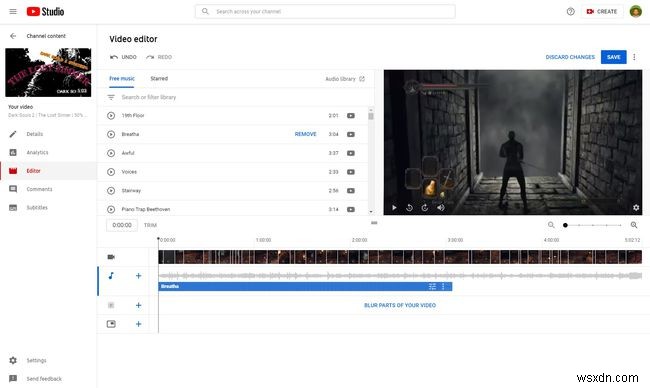650x388 pixels.
Task: Mute the preview player volume
Action: pyautogui.click(x=440, y=208)
